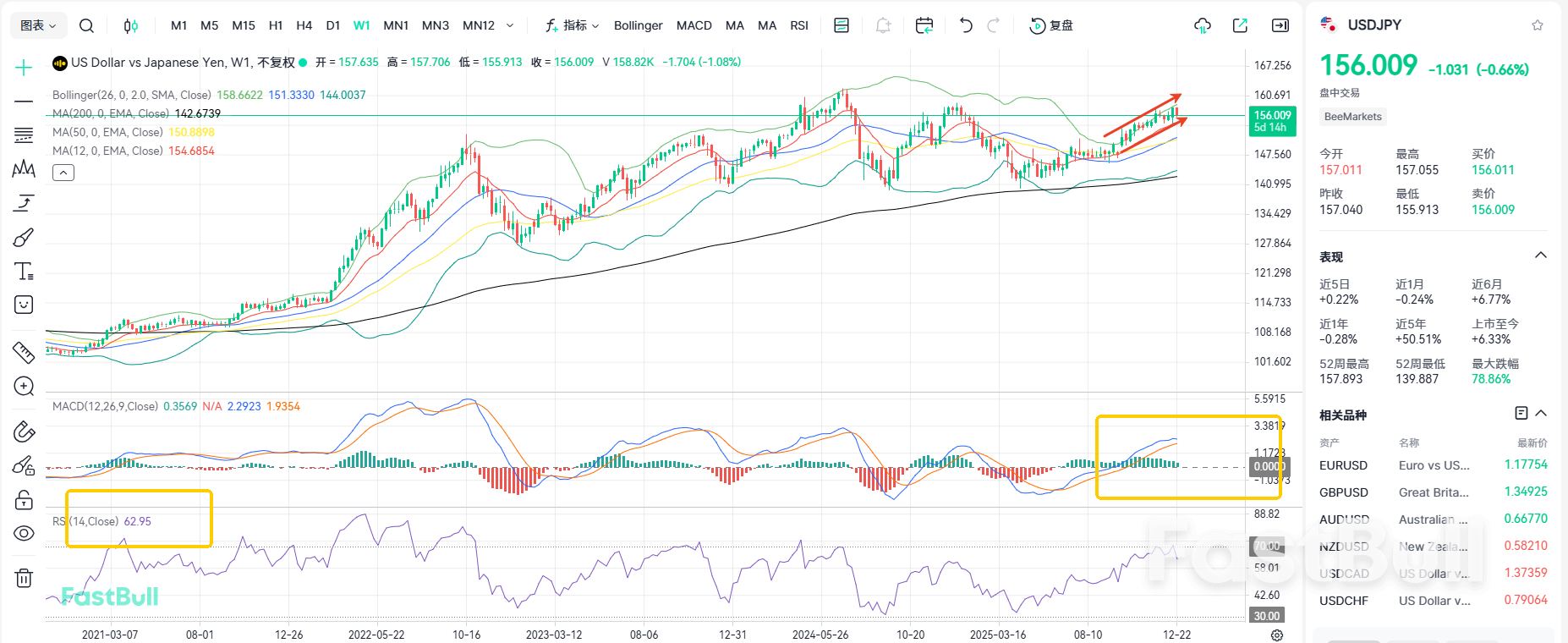
Task: Enable the magnet snap tool
Action: coord(24,431)
